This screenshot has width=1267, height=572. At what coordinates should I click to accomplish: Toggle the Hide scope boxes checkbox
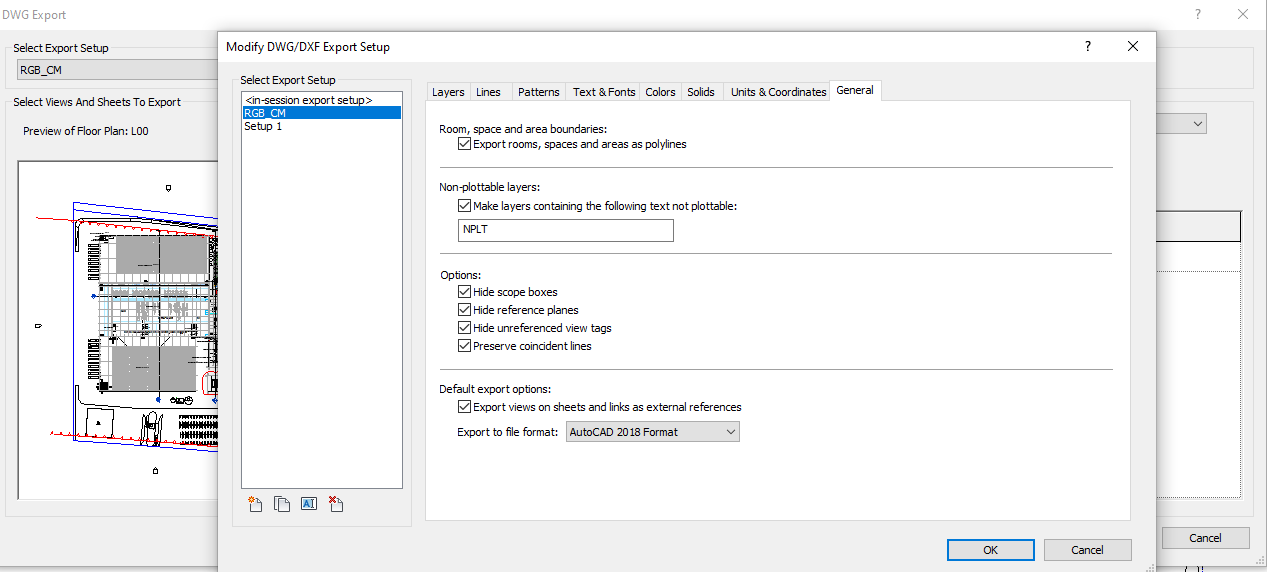coord(464,292)
